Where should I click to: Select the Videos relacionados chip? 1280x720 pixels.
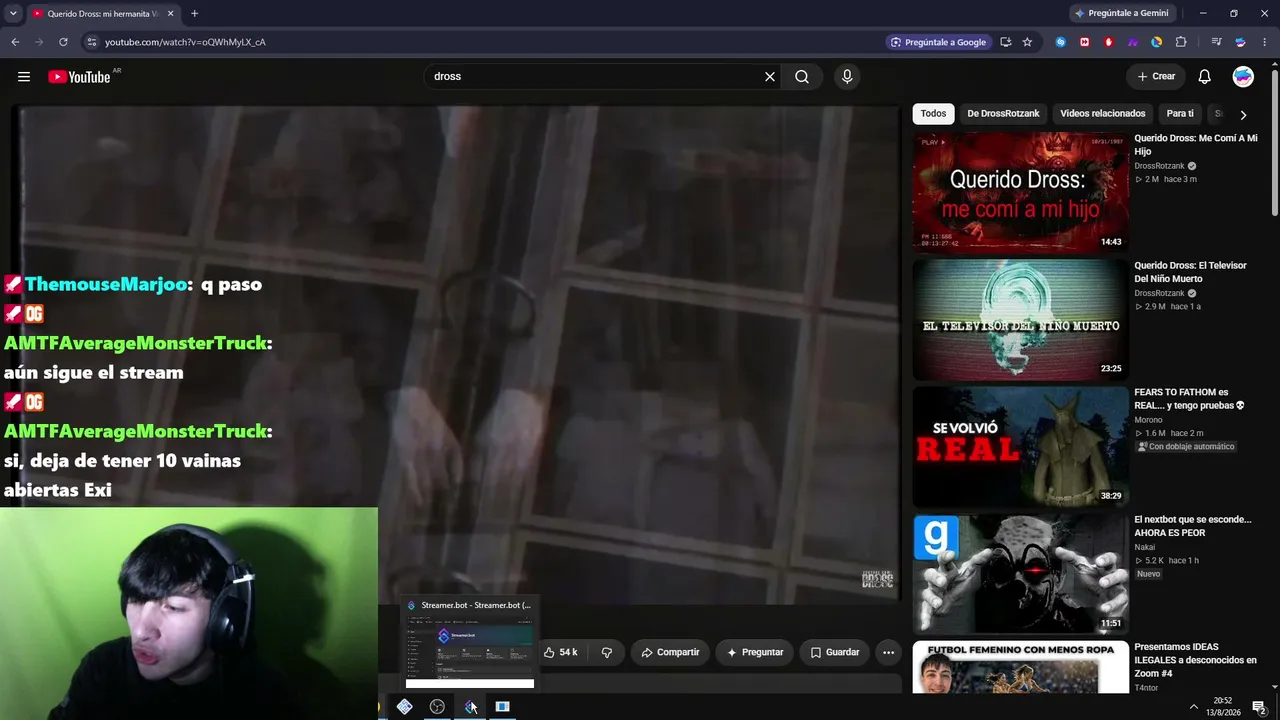(x=1103, y=114)
